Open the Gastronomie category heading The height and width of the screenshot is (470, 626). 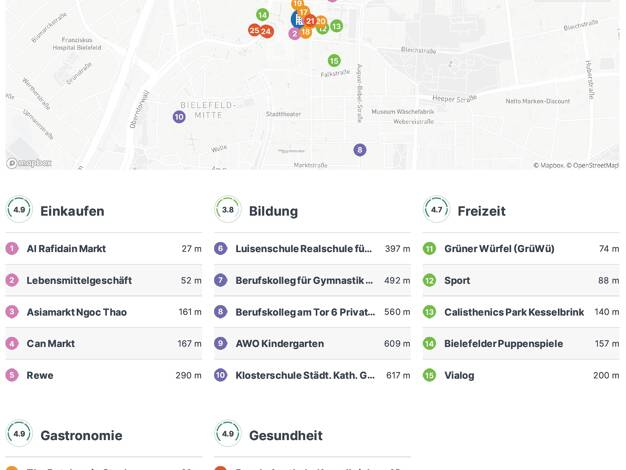pyautogui.click(x=81, y=435)
